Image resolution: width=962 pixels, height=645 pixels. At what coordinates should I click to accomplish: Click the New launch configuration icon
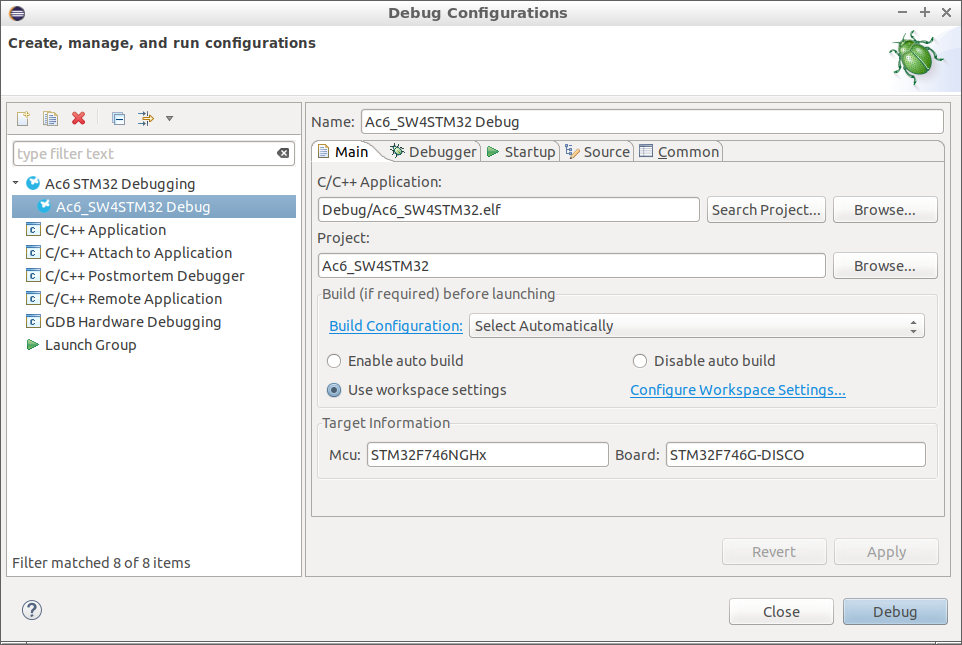23,119
